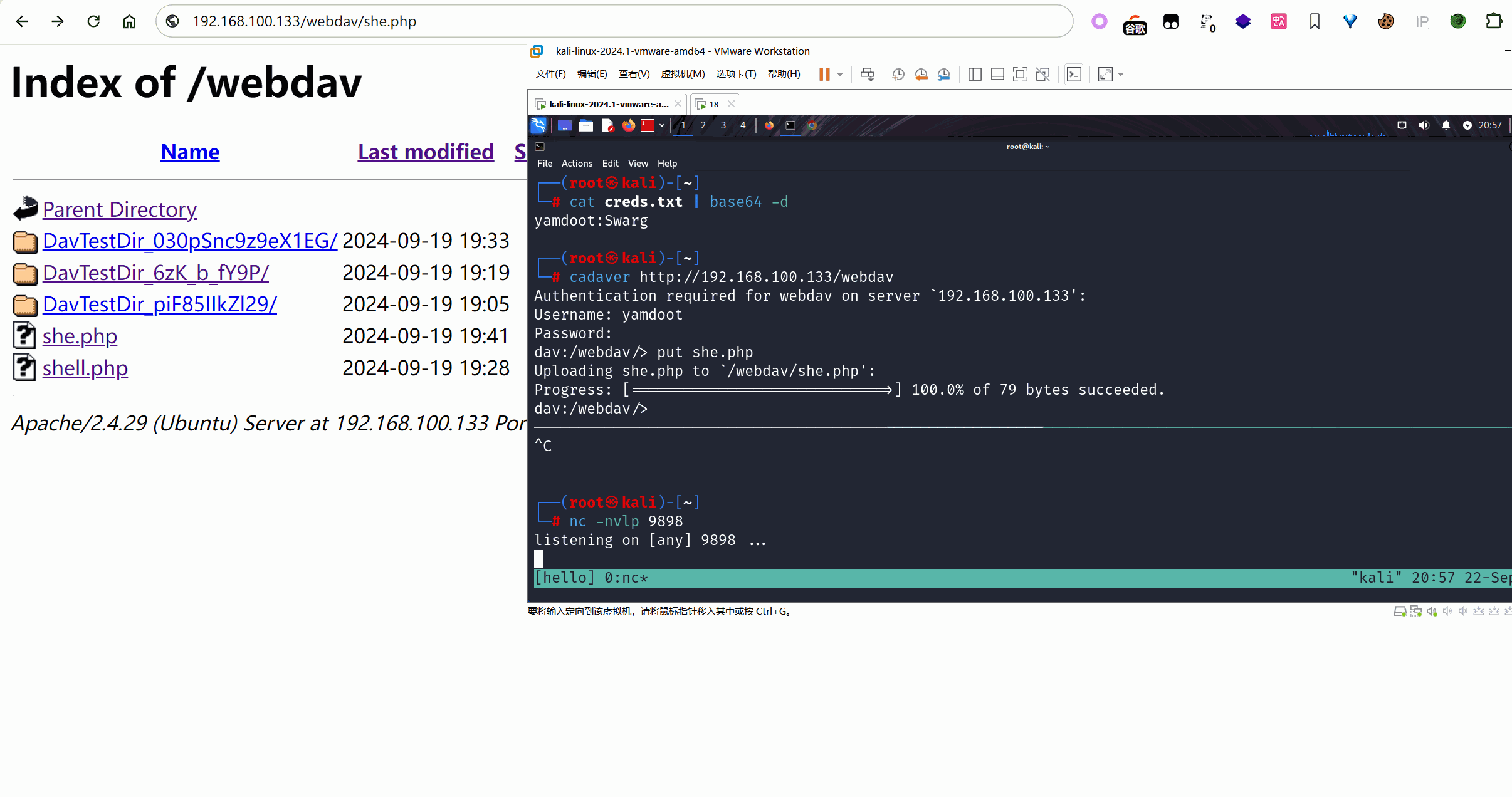Switch to the VM tab labeled 18
The width and height of the screenshot is (1512, 797).
(x=713, y=104)
